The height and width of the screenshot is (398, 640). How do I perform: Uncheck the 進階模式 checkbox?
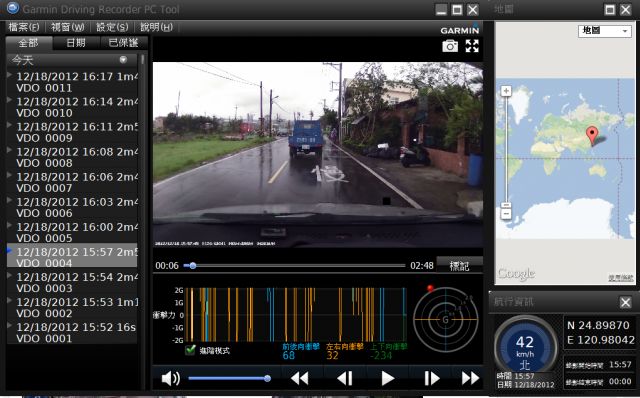190,349
